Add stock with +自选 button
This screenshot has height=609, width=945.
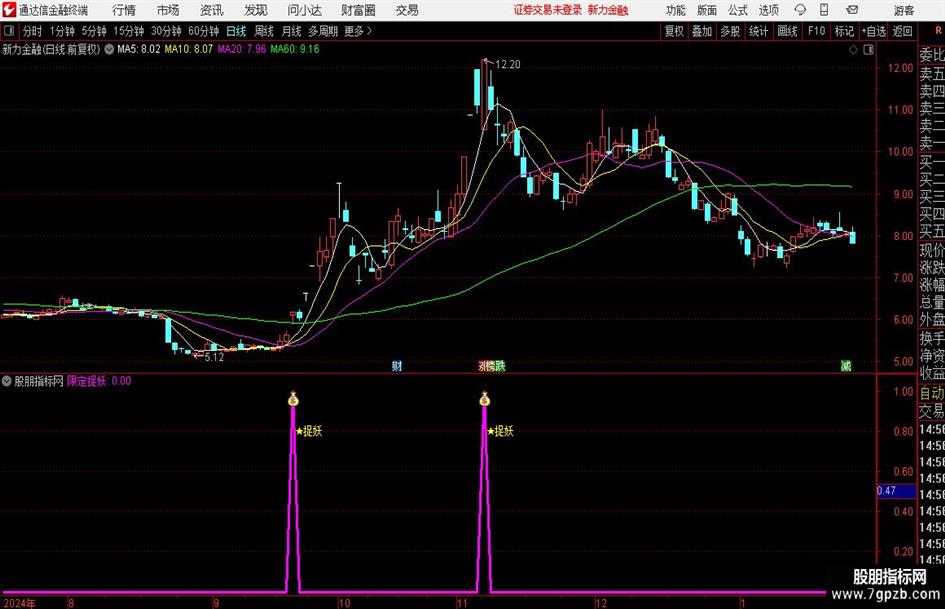point(873,31)
